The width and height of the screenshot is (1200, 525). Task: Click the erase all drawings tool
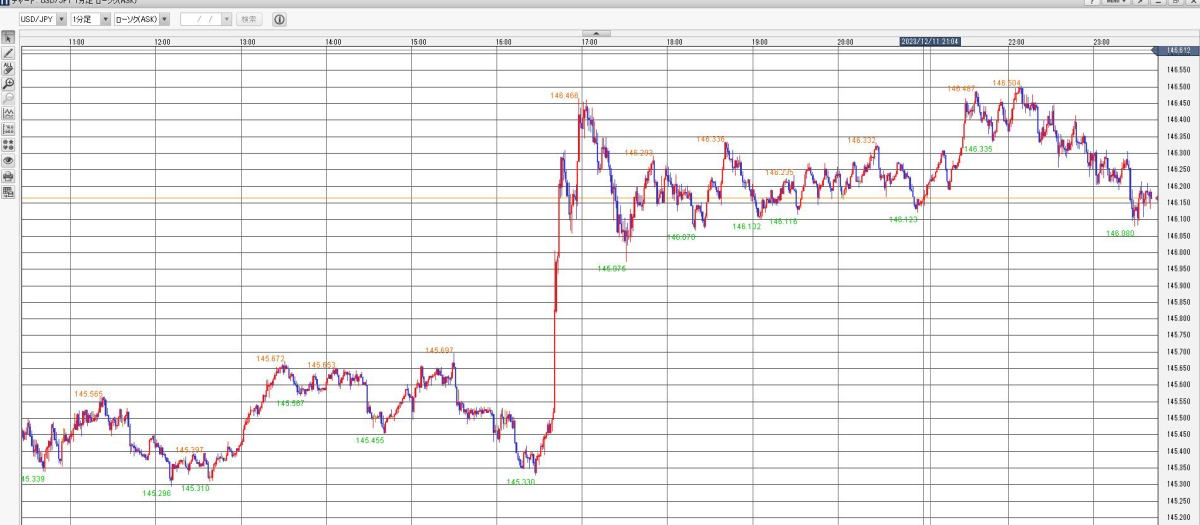(x=8, y=68)
